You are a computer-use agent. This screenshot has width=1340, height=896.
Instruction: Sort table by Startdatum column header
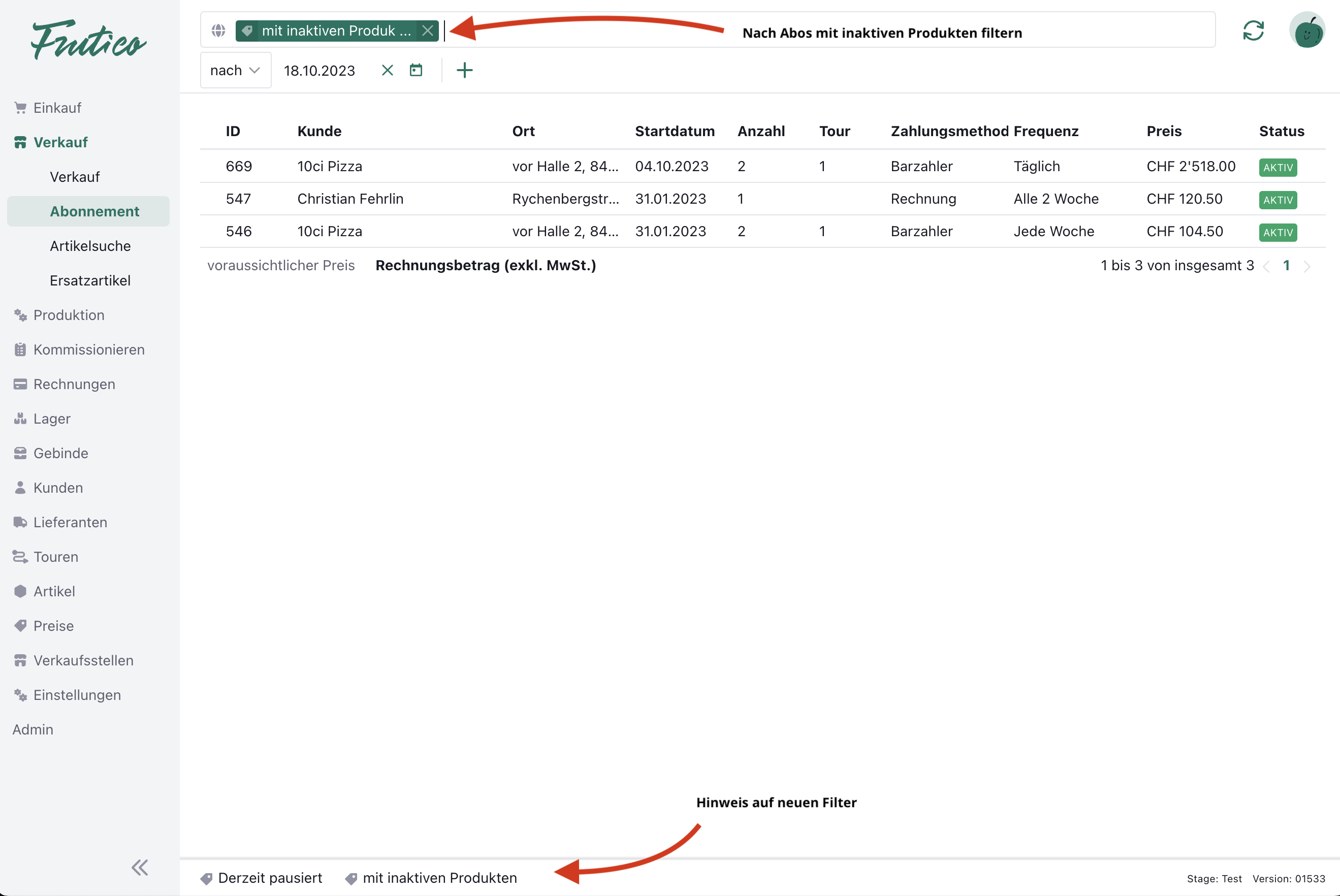tap(674, 132)
